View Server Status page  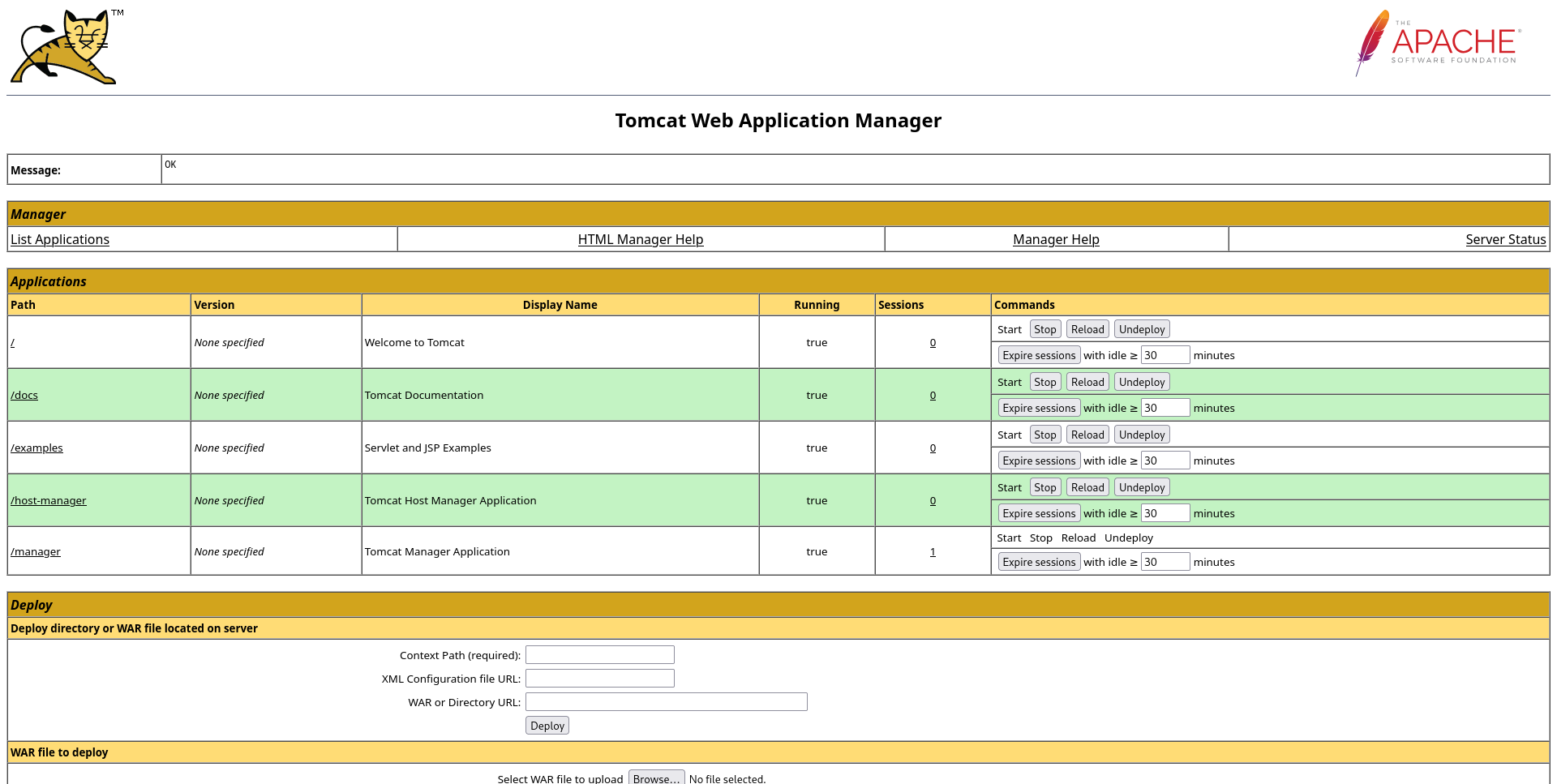(x=1506, y=239)
